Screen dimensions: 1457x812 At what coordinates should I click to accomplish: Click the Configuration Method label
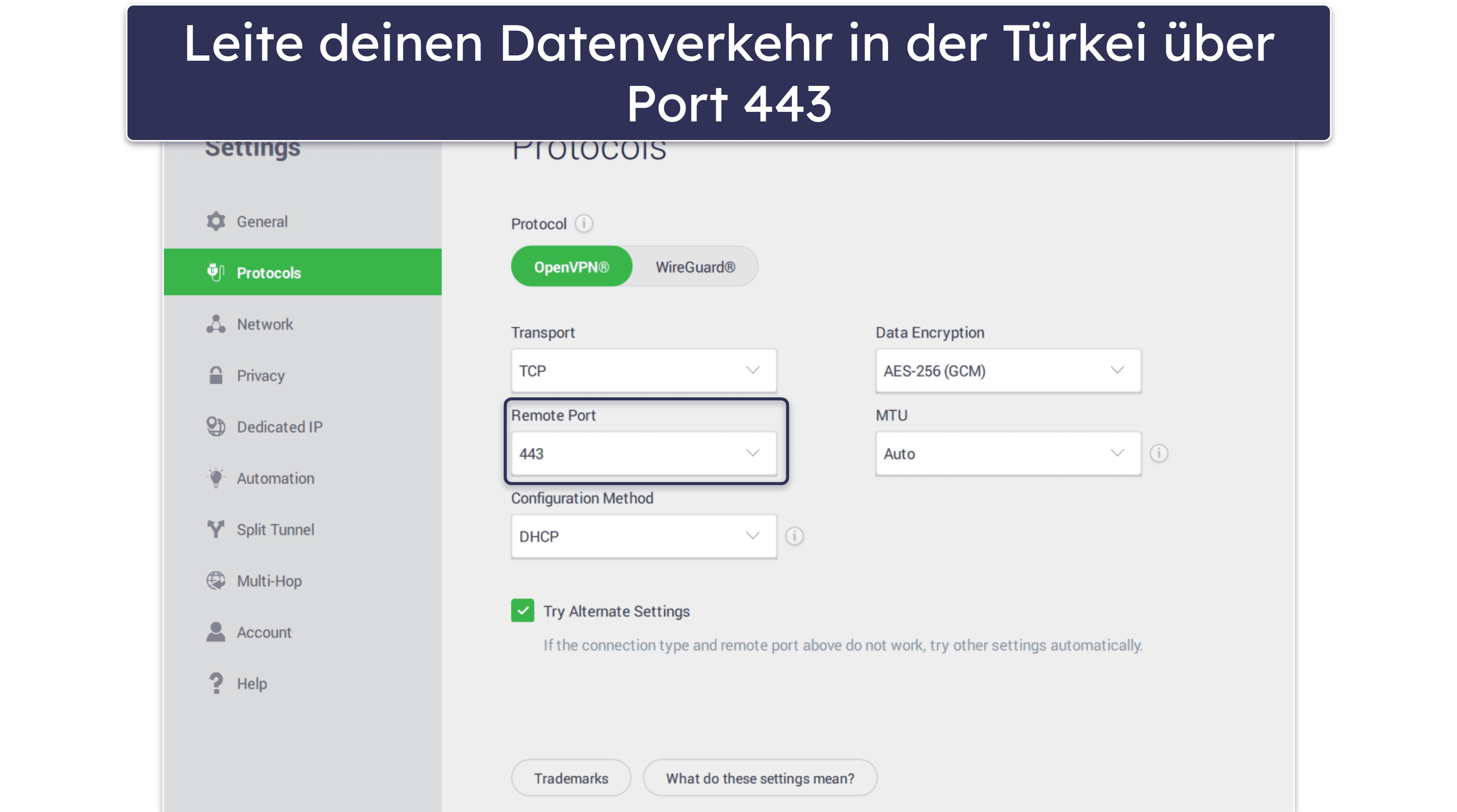pyautogui.click(x=582, y=498)
